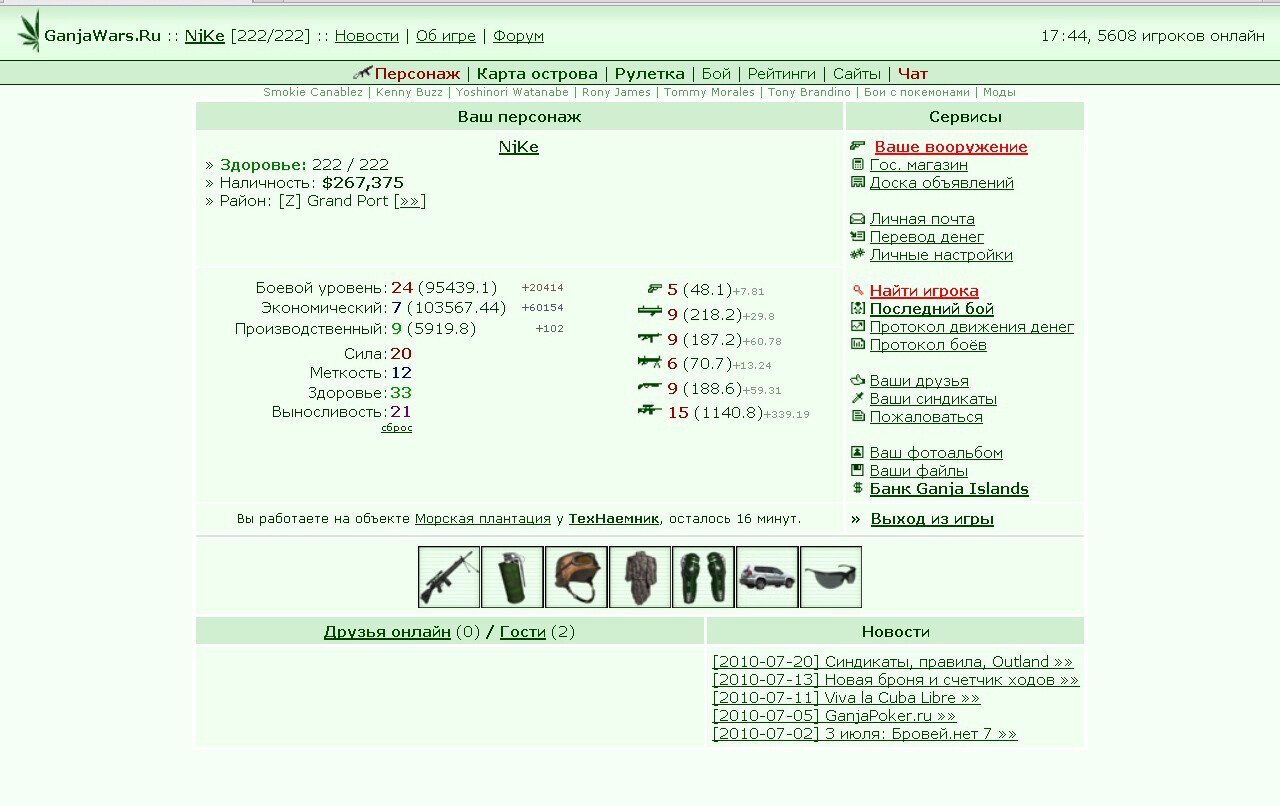Click the icon beside Ваши друзья
Screen dimensions: 1280x806
pos(858,380)
